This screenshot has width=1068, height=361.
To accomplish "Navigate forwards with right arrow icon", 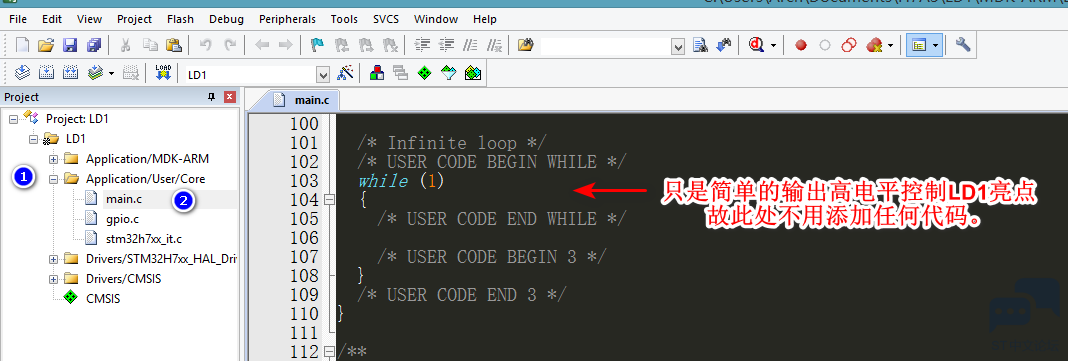I will coord(285,46).
